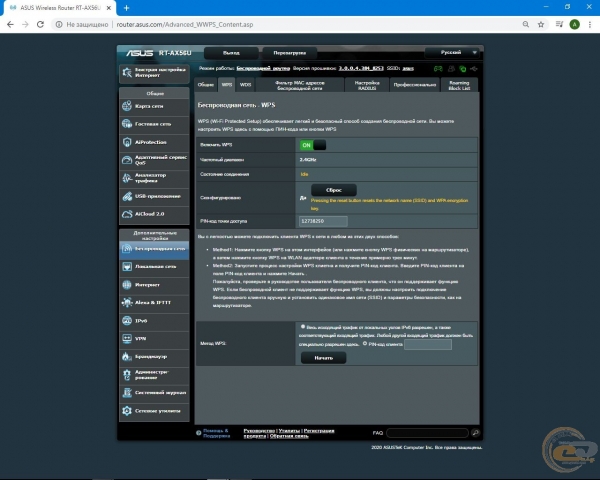Switch to the General (Общие) tab

pos(206,85)
